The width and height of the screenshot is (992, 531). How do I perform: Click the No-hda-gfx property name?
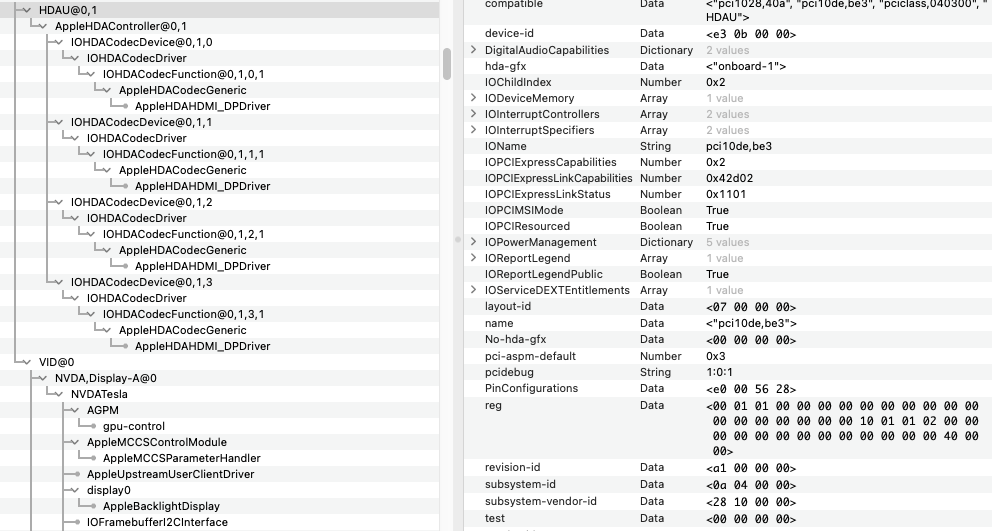pyautogui.click(x=516, y=339)
